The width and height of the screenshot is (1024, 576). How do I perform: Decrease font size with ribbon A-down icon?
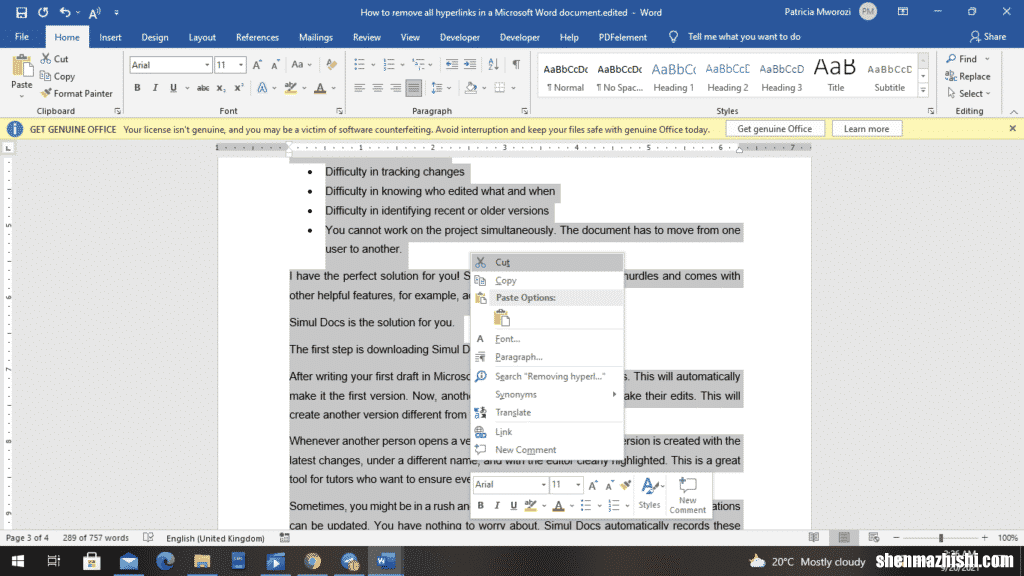[x=275, y=65]
